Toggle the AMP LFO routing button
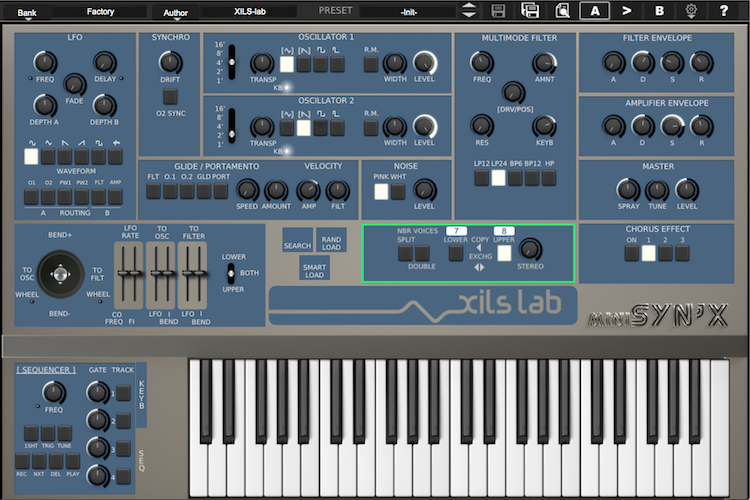Viewport: 750px width, 500px height. 115,197
